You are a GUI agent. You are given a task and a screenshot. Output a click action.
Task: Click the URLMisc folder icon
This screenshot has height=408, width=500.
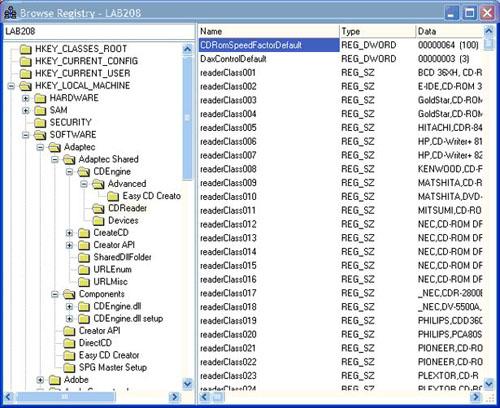pyautogui.click(x=84, y=282)
